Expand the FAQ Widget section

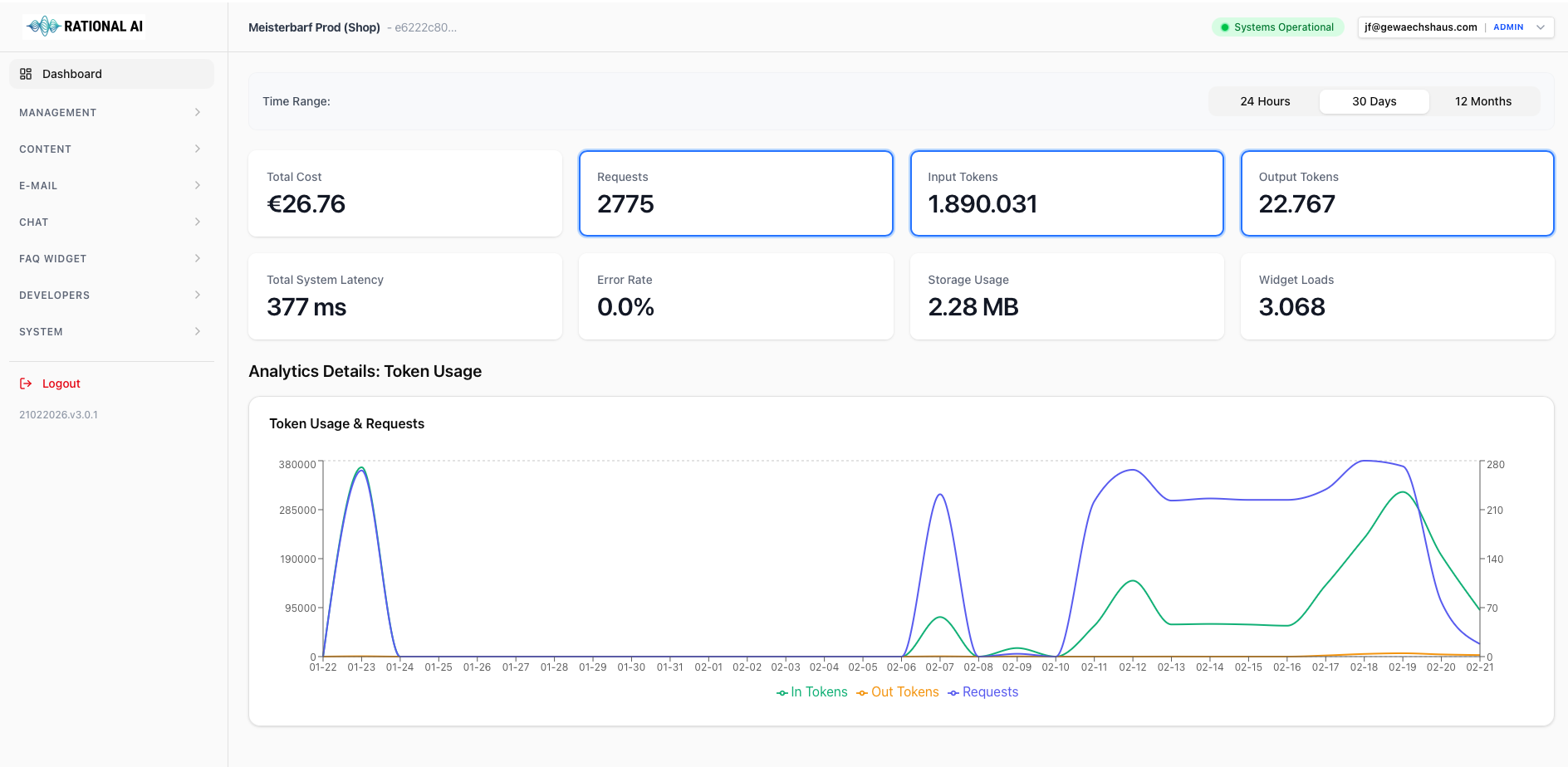tap(110, 259)
